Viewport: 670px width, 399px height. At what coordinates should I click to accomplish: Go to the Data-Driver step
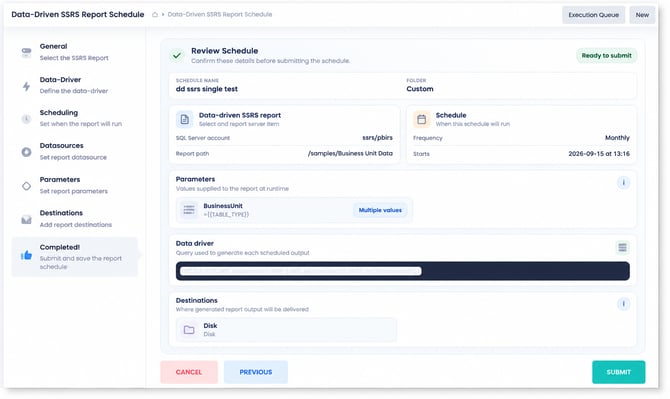tap(75, 85)
